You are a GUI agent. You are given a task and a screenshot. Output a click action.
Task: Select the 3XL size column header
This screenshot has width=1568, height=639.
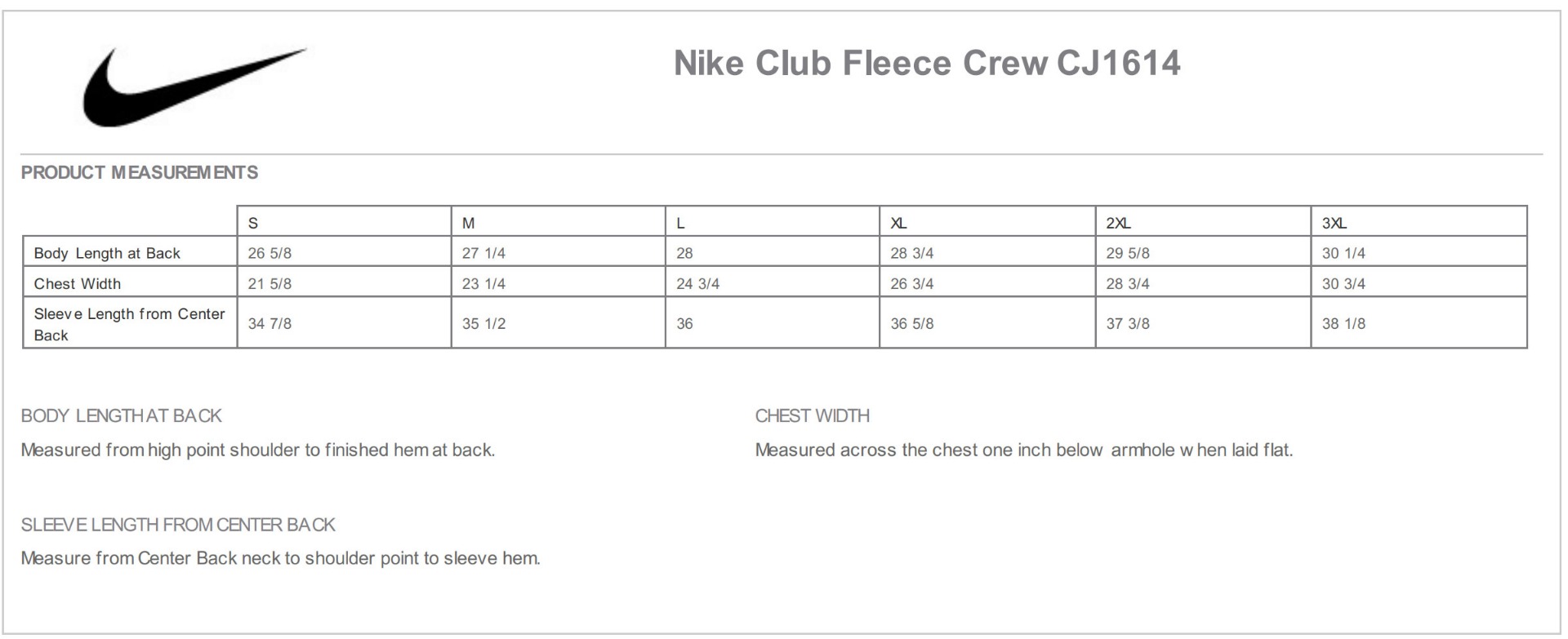click(1334, 223)
